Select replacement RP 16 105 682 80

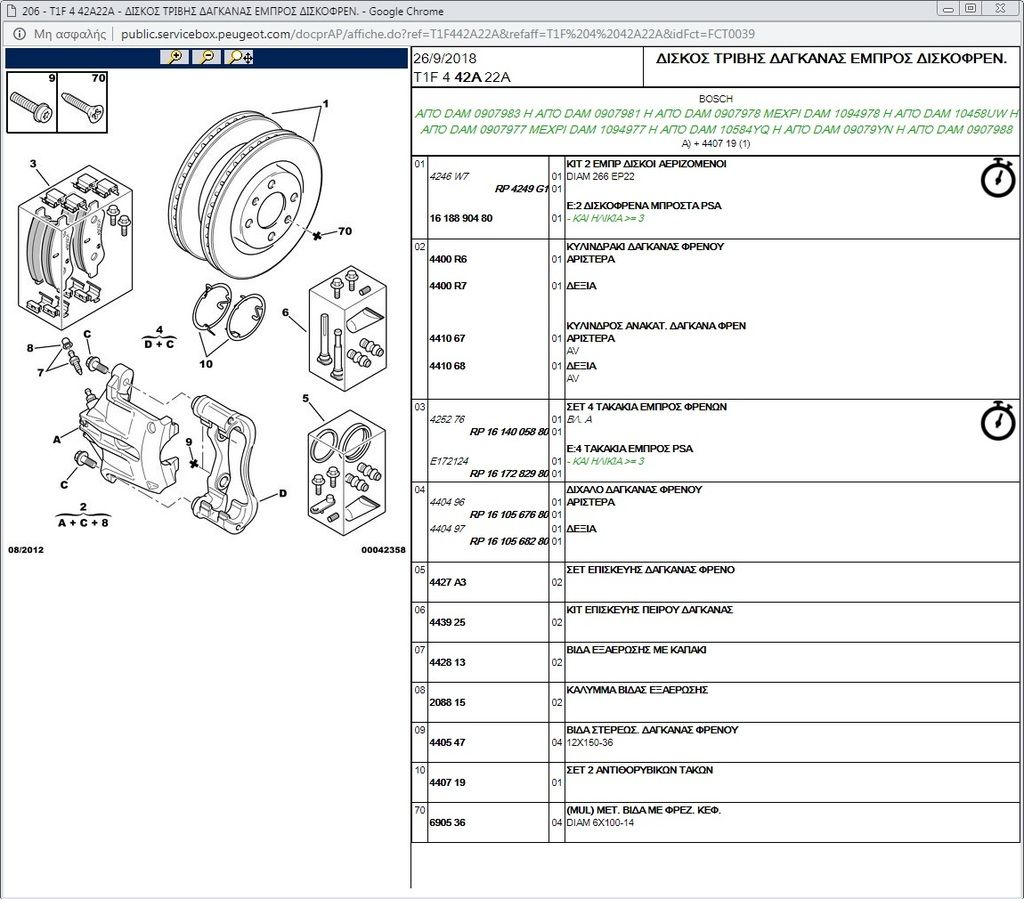(x=509, y=541)
